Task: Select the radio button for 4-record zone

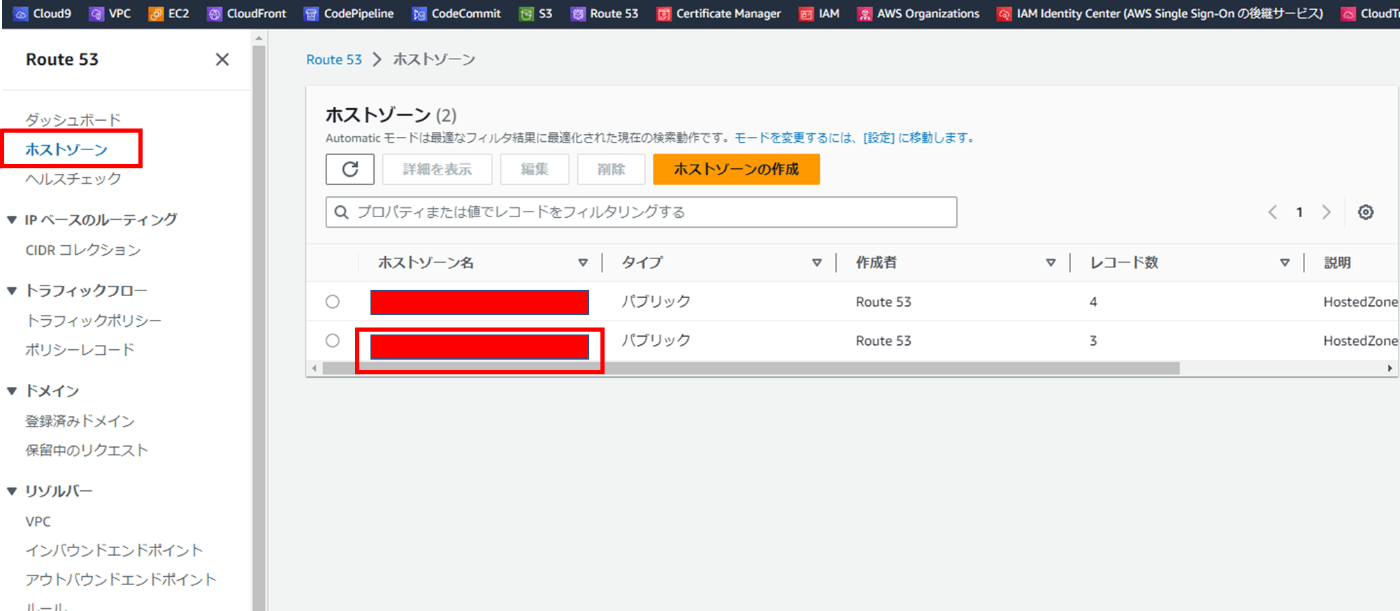Action: (x=333, y=302)
